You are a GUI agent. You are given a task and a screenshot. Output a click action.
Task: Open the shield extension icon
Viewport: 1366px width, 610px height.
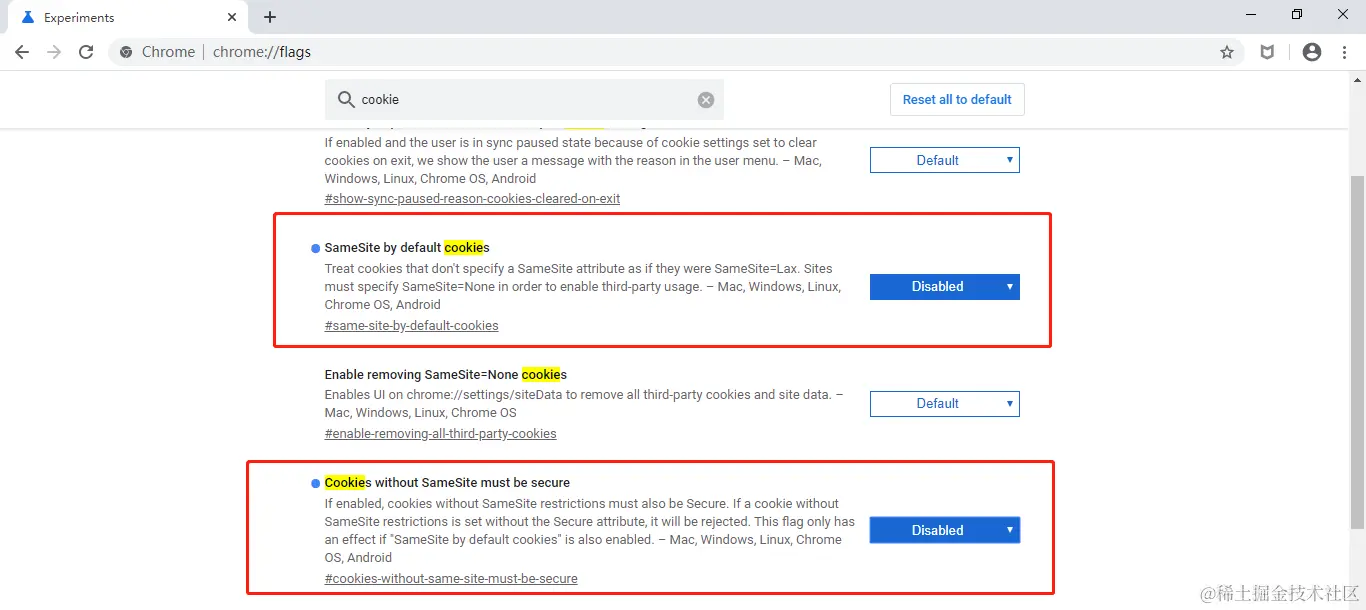(1267, 52)
